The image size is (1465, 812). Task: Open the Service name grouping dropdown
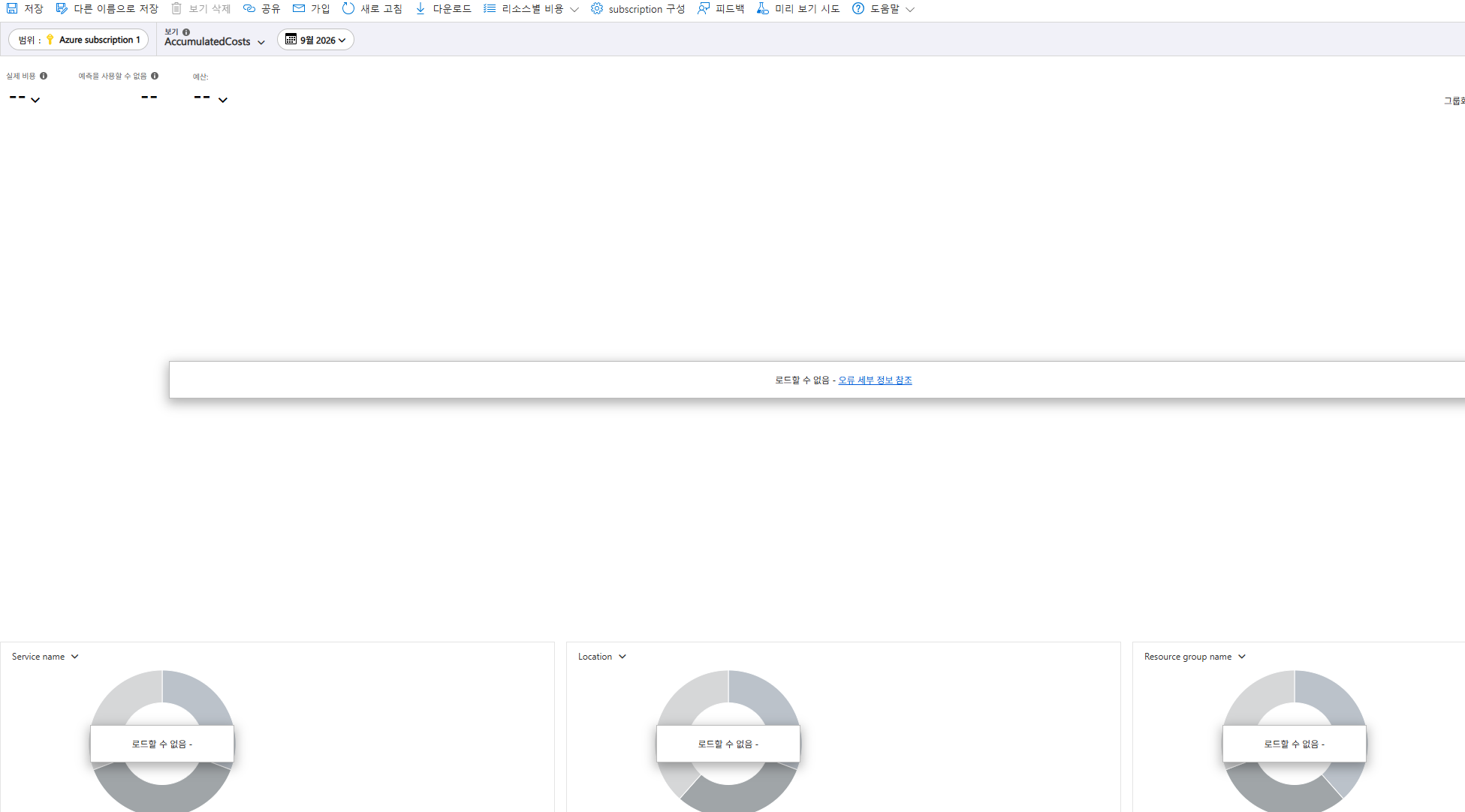(x=45, y=657)
